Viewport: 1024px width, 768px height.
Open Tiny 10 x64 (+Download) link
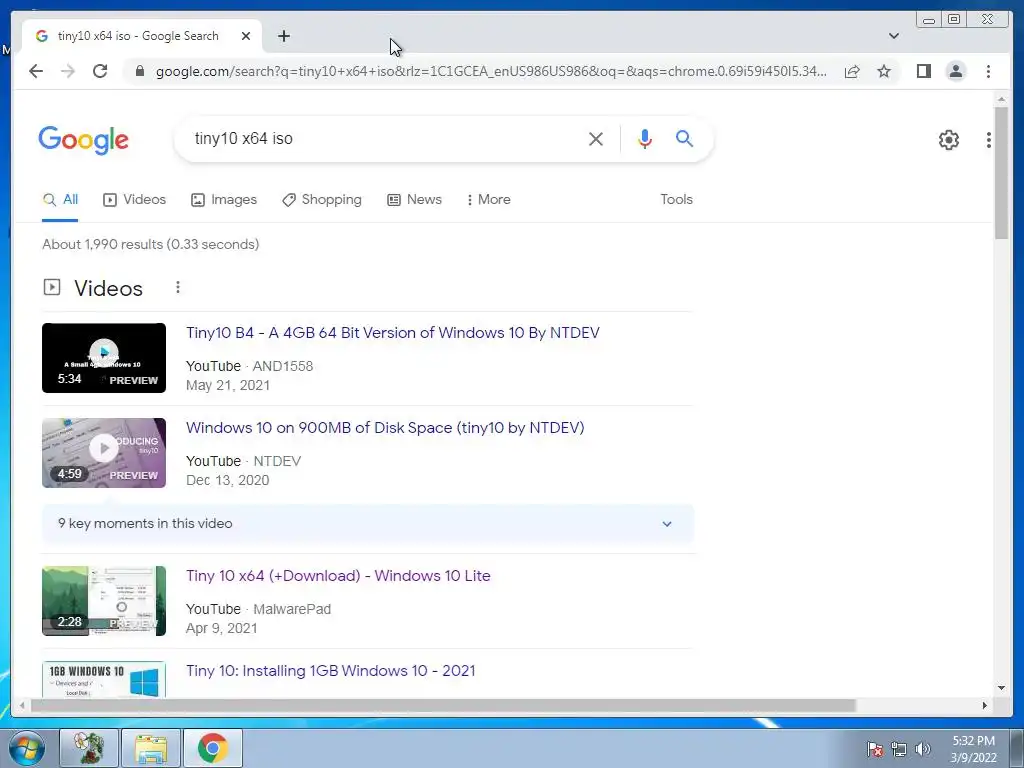(x=338, y=576)
